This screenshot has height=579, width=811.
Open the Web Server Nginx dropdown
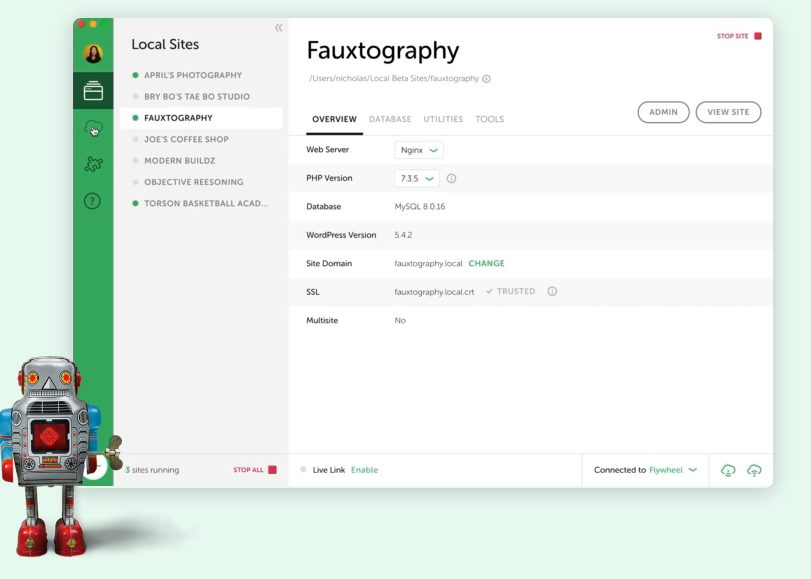click(419, 150)
